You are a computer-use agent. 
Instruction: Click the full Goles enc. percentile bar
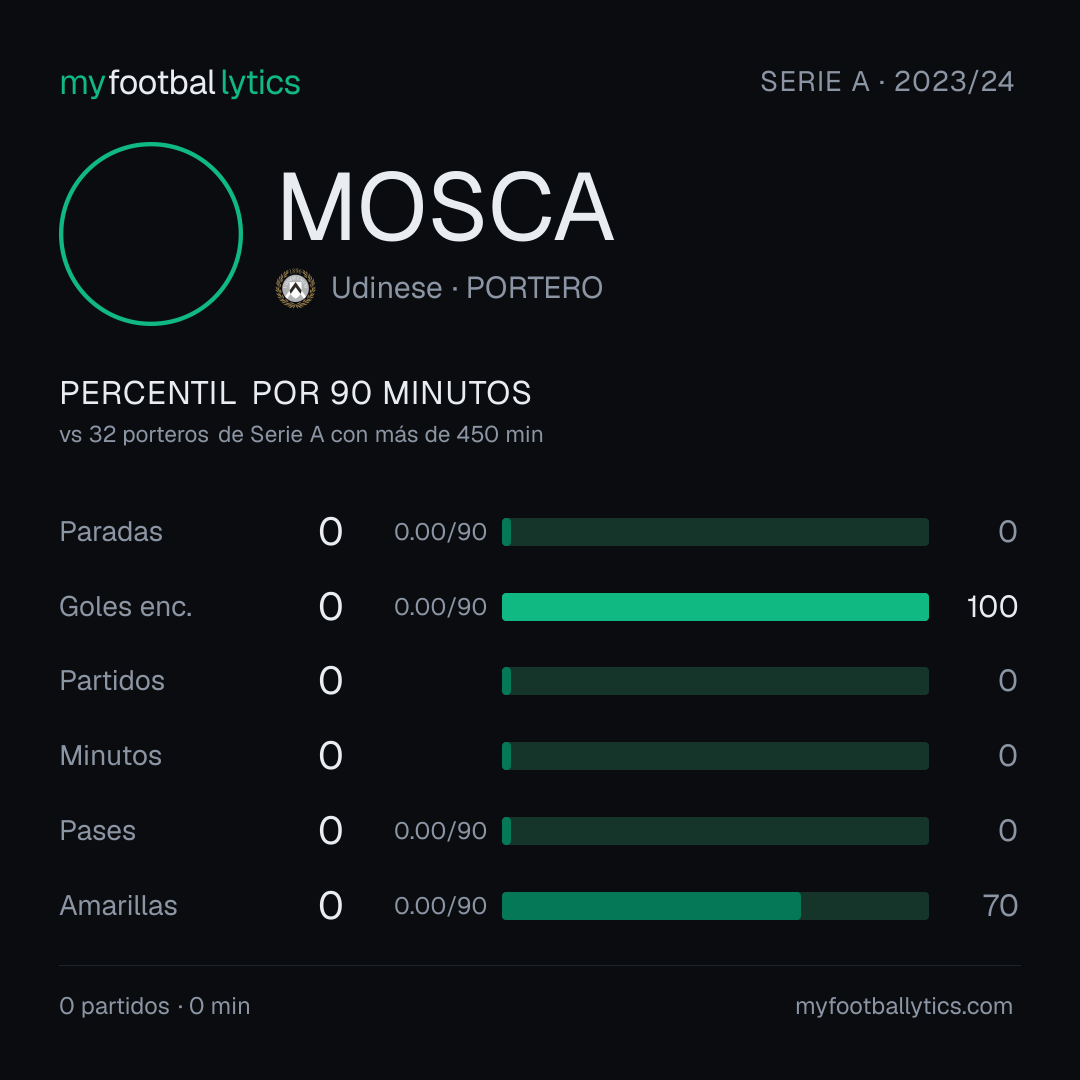click(715, 607)
